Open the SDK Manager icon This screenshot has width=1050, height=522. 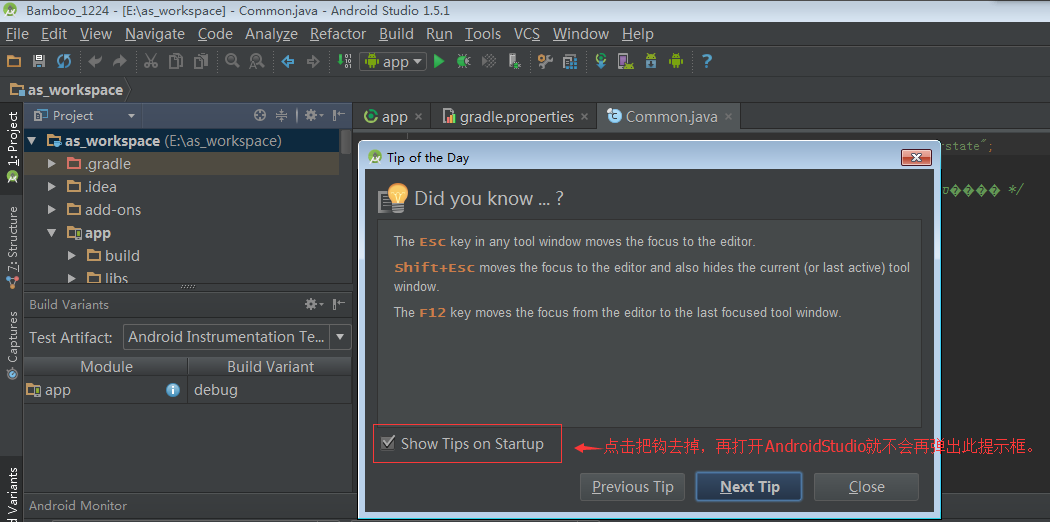(651, 62)
